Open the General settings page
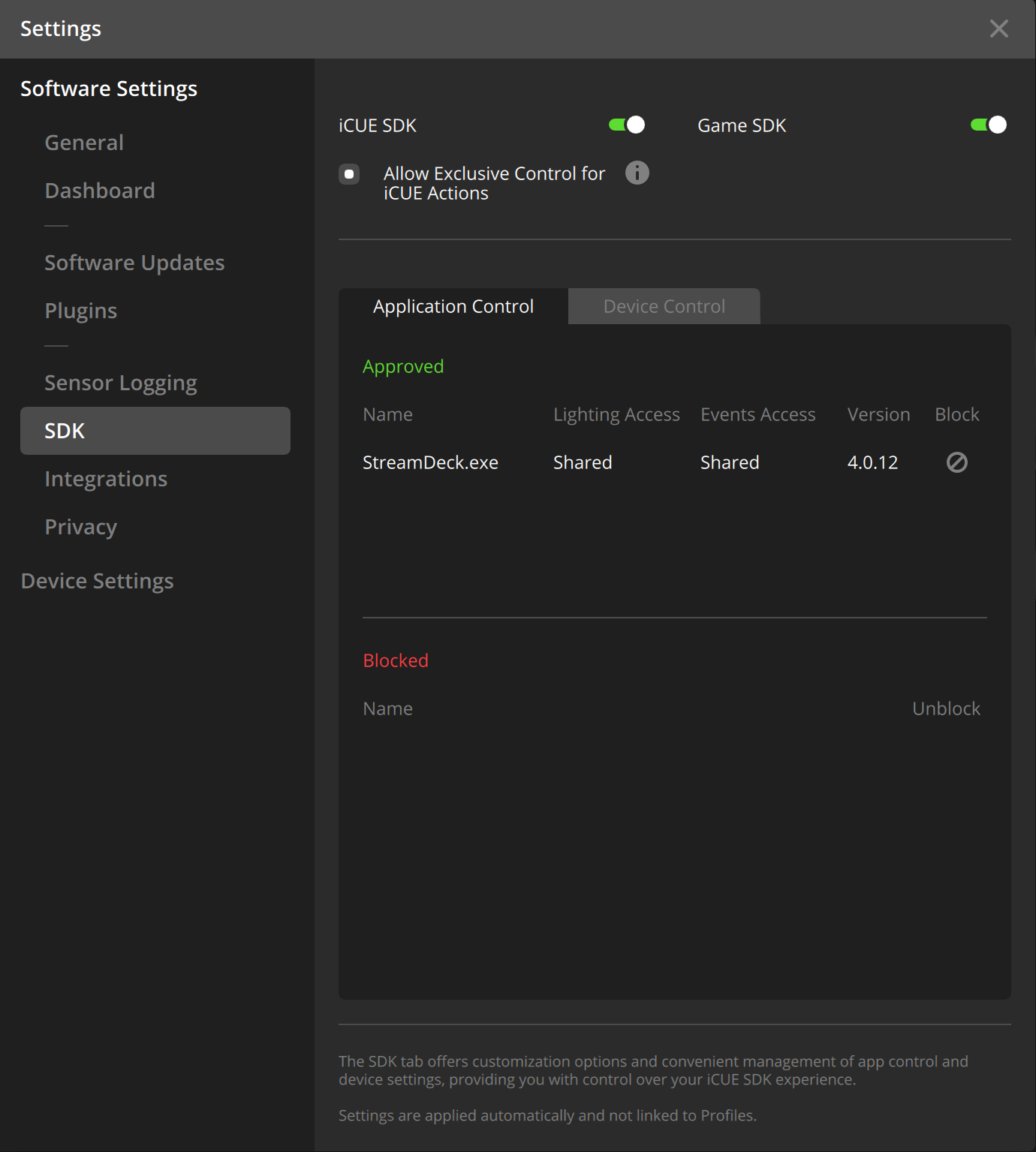 [x=84, y=143]
